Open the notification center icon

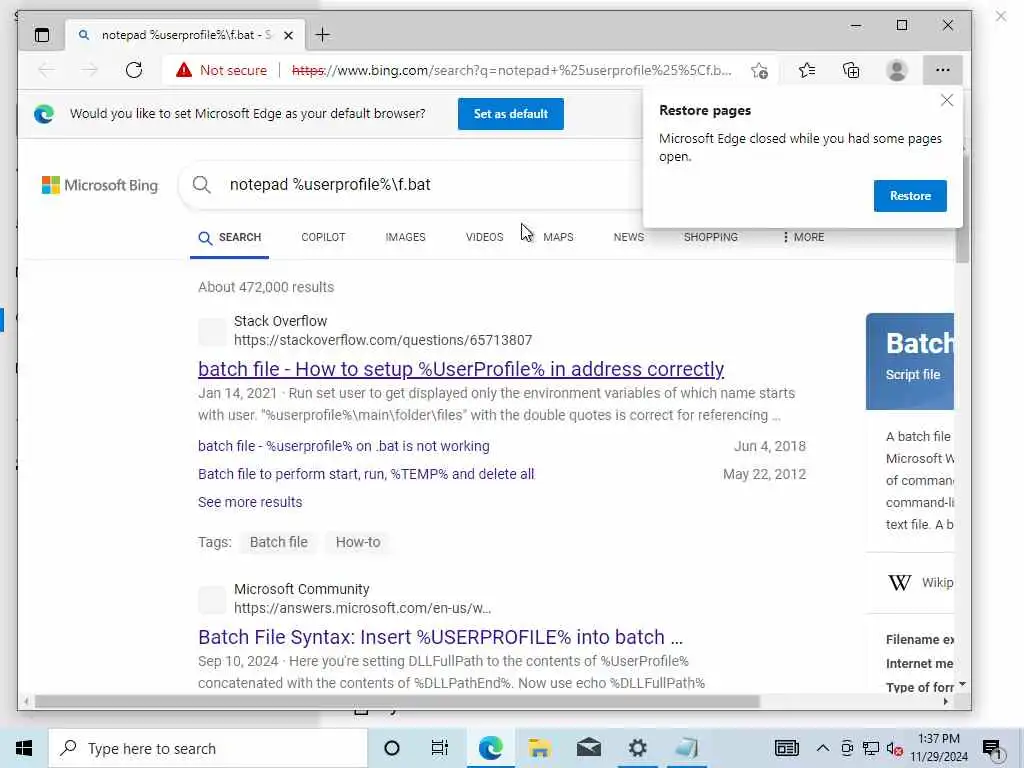click(x=992, y=749)
